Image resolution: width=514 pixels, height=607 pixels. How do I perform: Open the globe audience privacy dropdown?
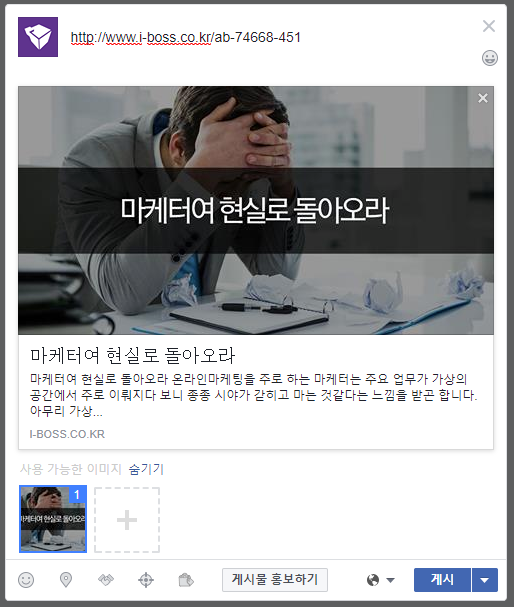coord(380,580)
